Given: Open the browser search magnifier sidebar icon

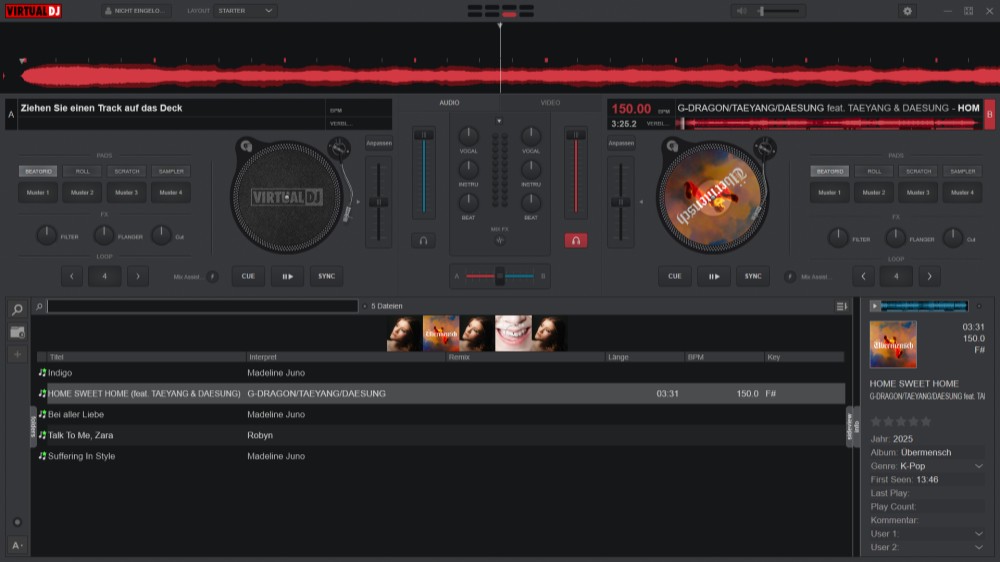Looking at the screenshot, I should click(x=17, y=309).
